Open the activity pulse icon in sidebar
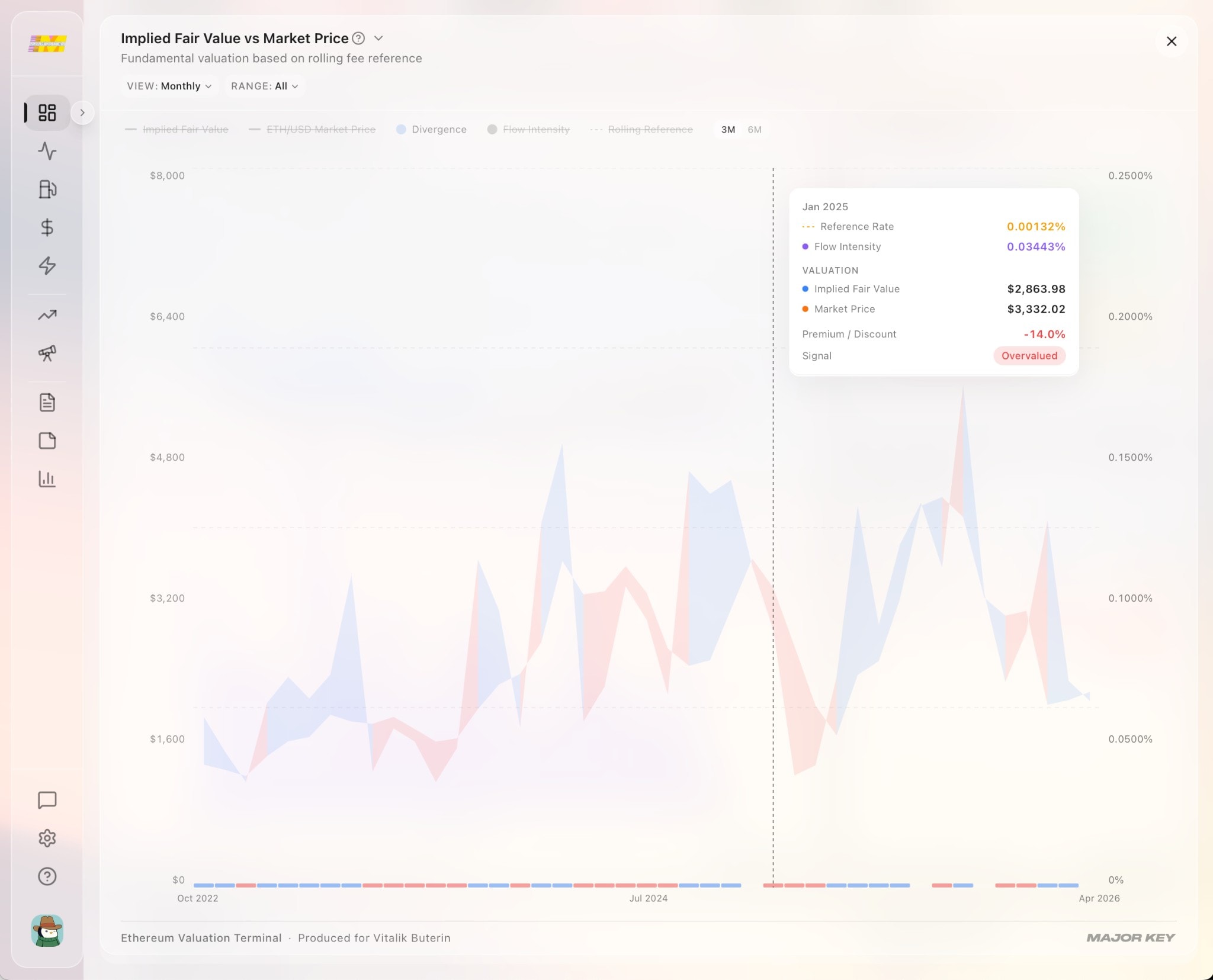The width and height of the screenshot is (1213, 980). point(47,151)
